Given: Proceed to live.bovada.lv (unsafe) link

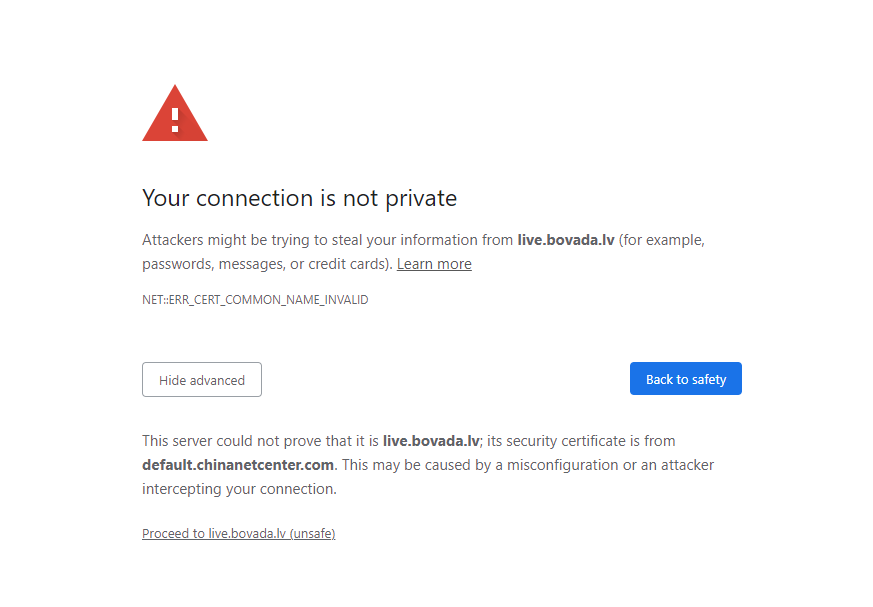Looking at the screenshot, I should [x=238, y=534].
